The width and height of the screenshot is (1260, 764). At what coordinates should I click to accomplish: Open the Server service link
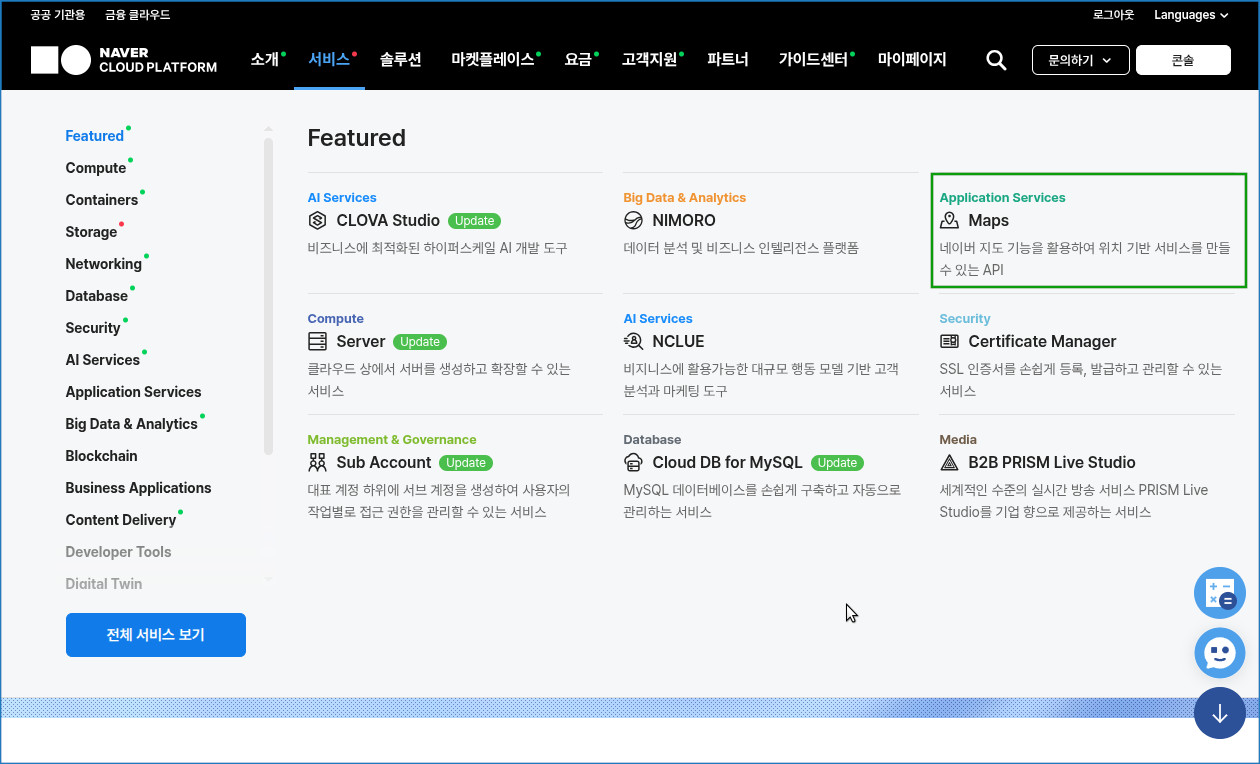[x=361, y=341]
